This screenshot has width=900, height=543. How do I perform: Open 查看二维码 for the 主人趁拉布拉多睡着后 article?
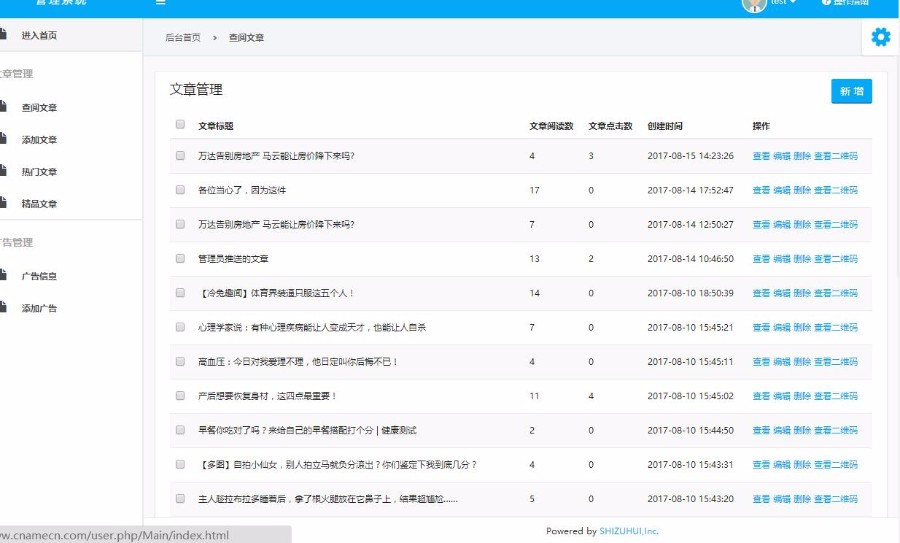836,499
